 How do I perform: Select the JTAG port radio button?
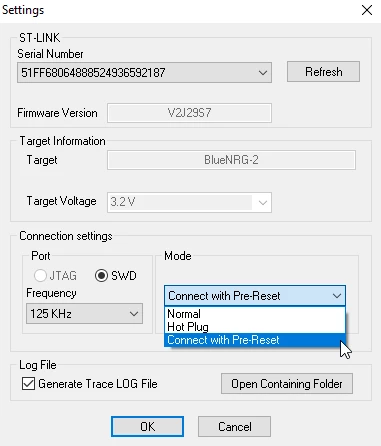pos(40,276)
